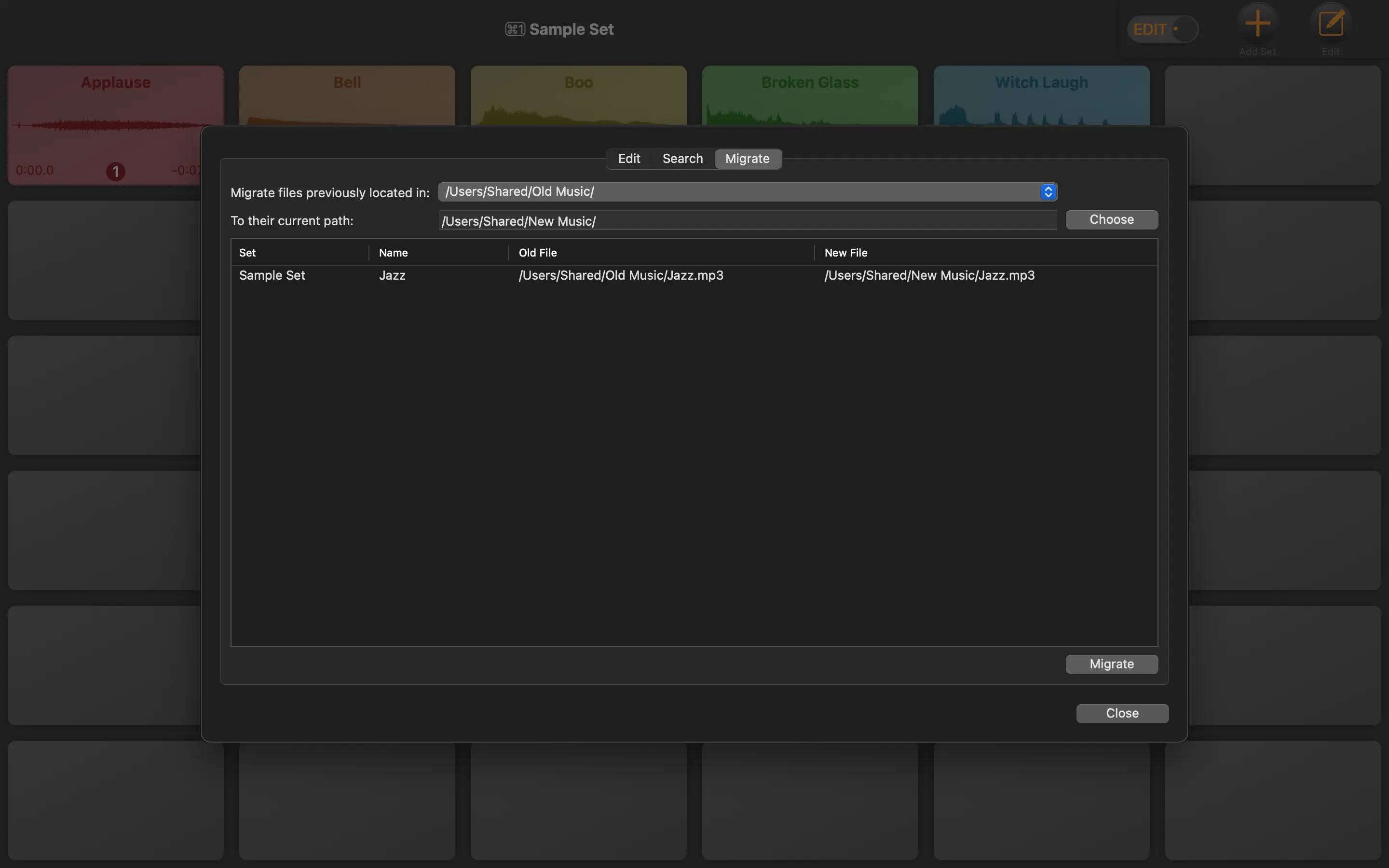Switch to the Search tab

pos(682,159)
